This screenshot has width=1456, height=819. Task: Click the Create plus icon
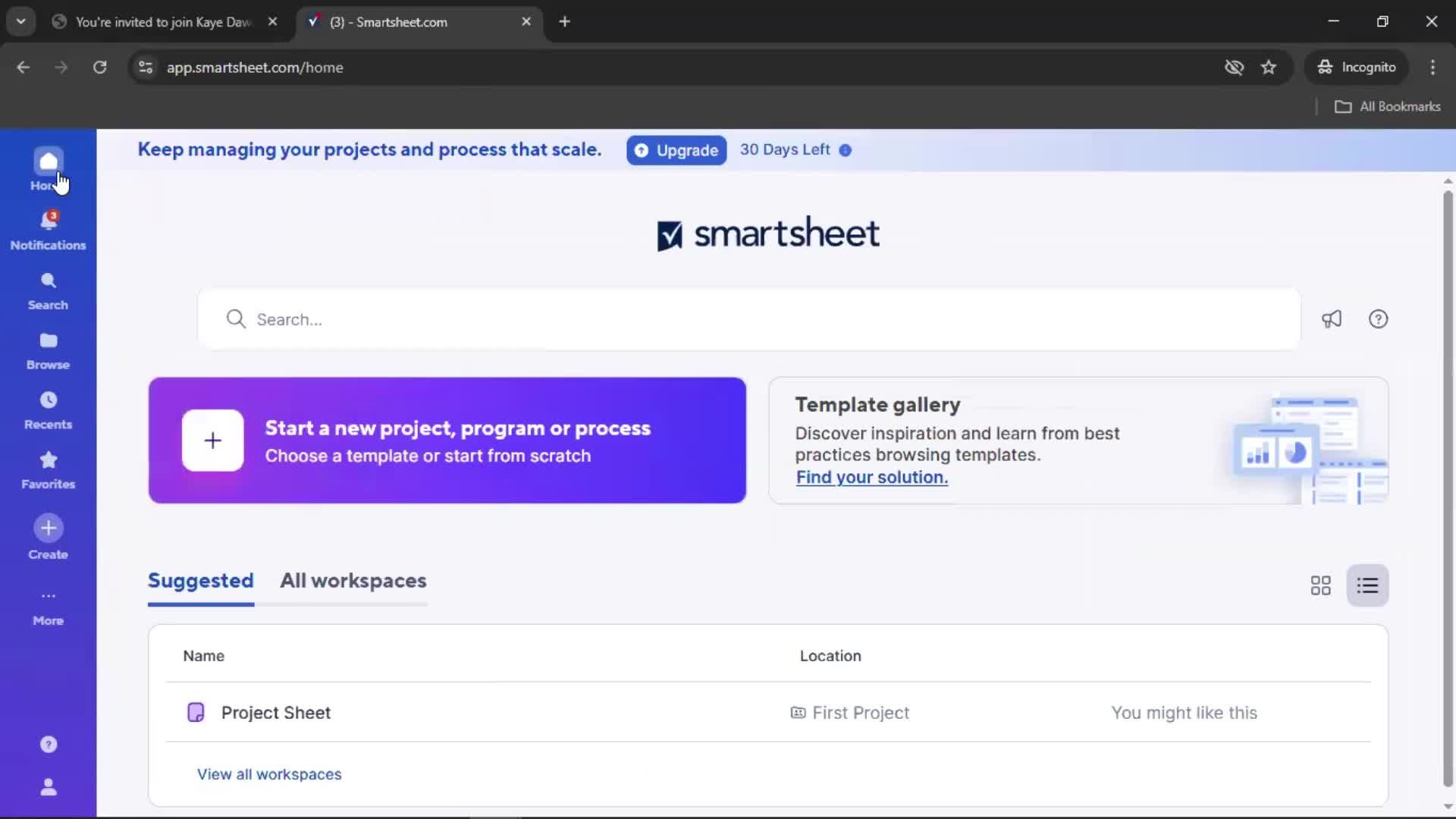pos(48,529)
